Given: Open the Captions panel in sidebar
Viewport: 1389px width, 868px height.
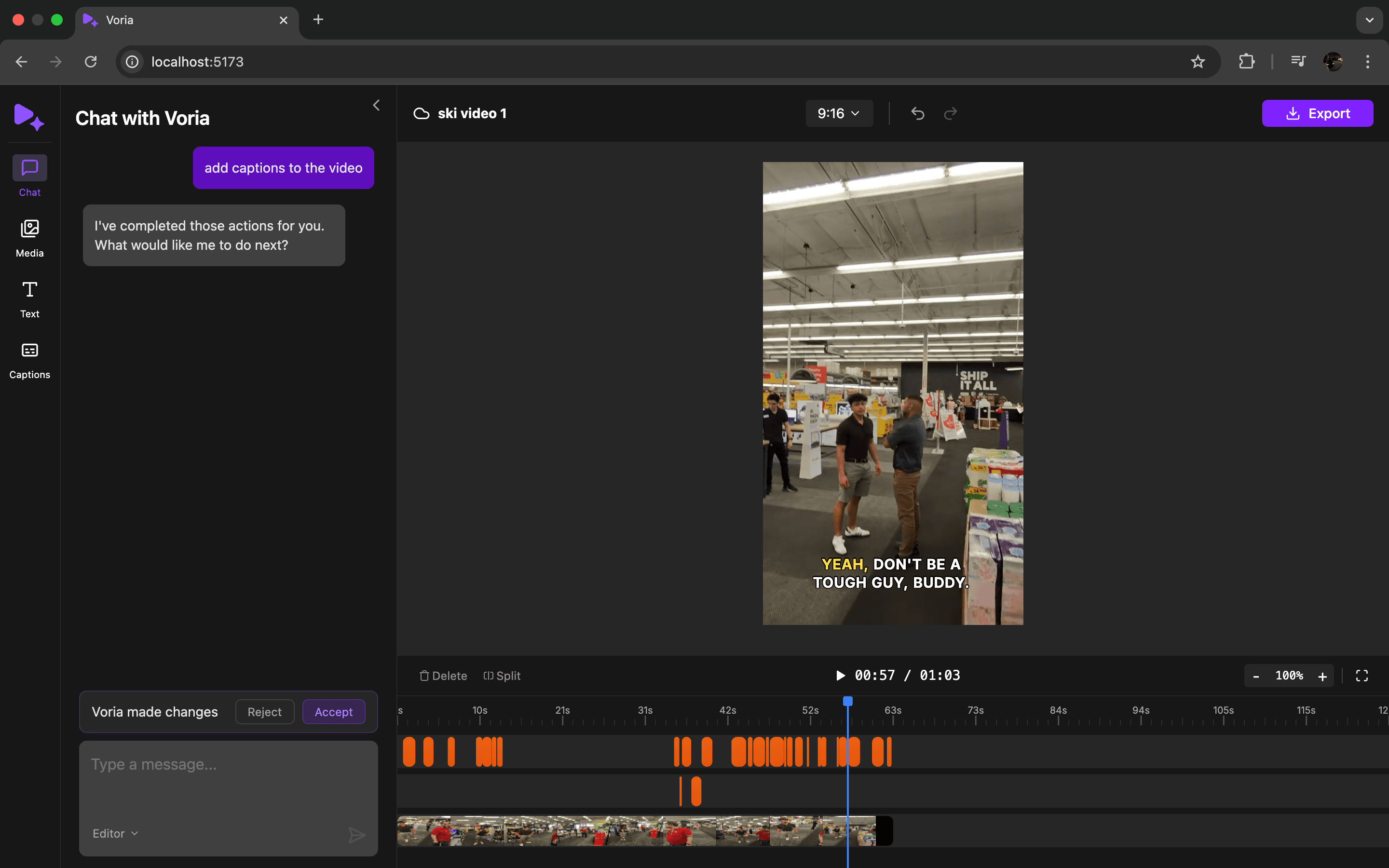Looking at the screenshot, I should 30,361.
